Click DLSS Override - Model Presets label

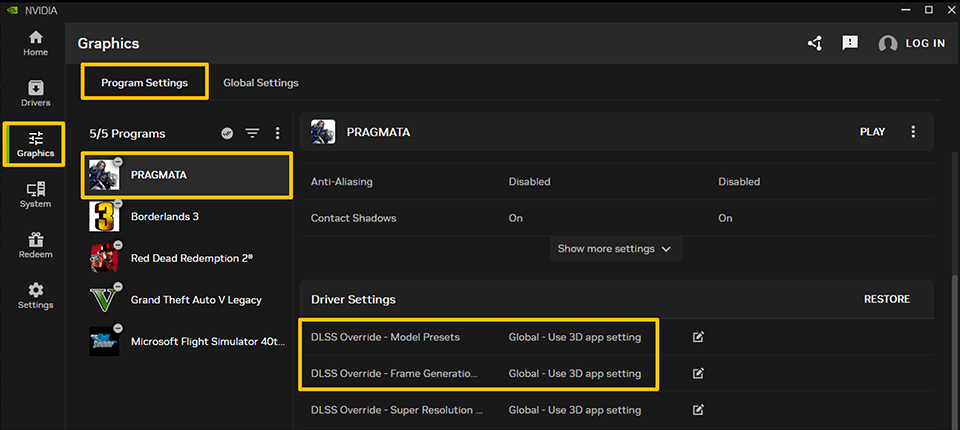point(385,338)
